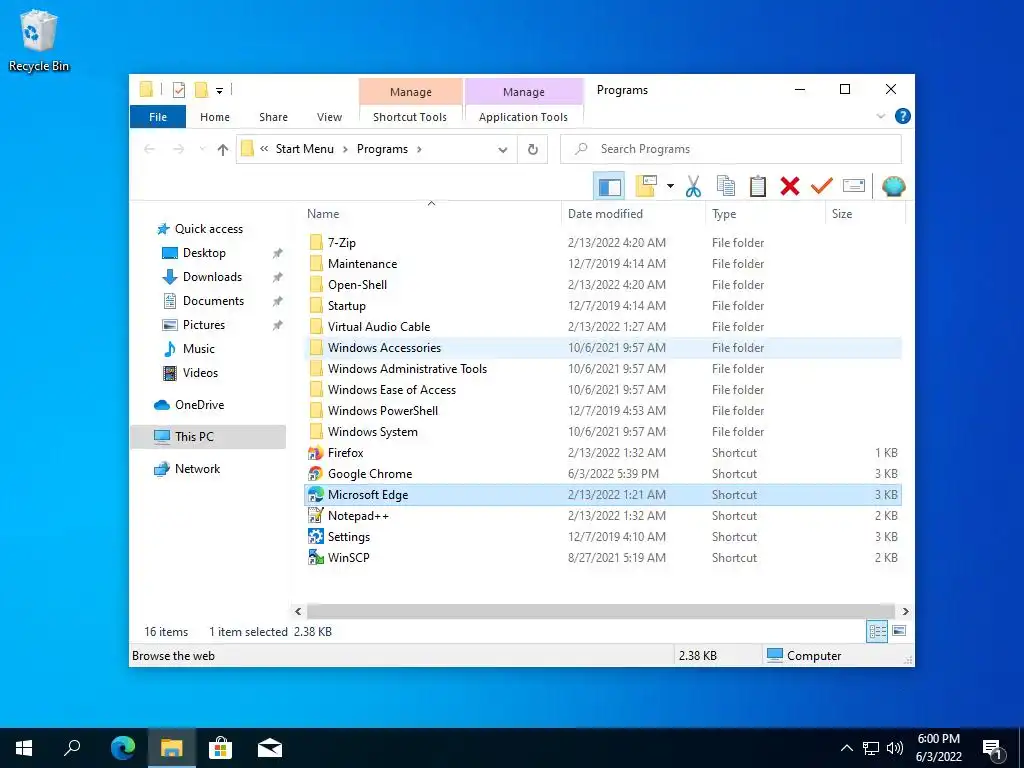This screenshot has height=768, width=1024.
Task: Click the Cut scissors icon
Action: tap(694, 186)
